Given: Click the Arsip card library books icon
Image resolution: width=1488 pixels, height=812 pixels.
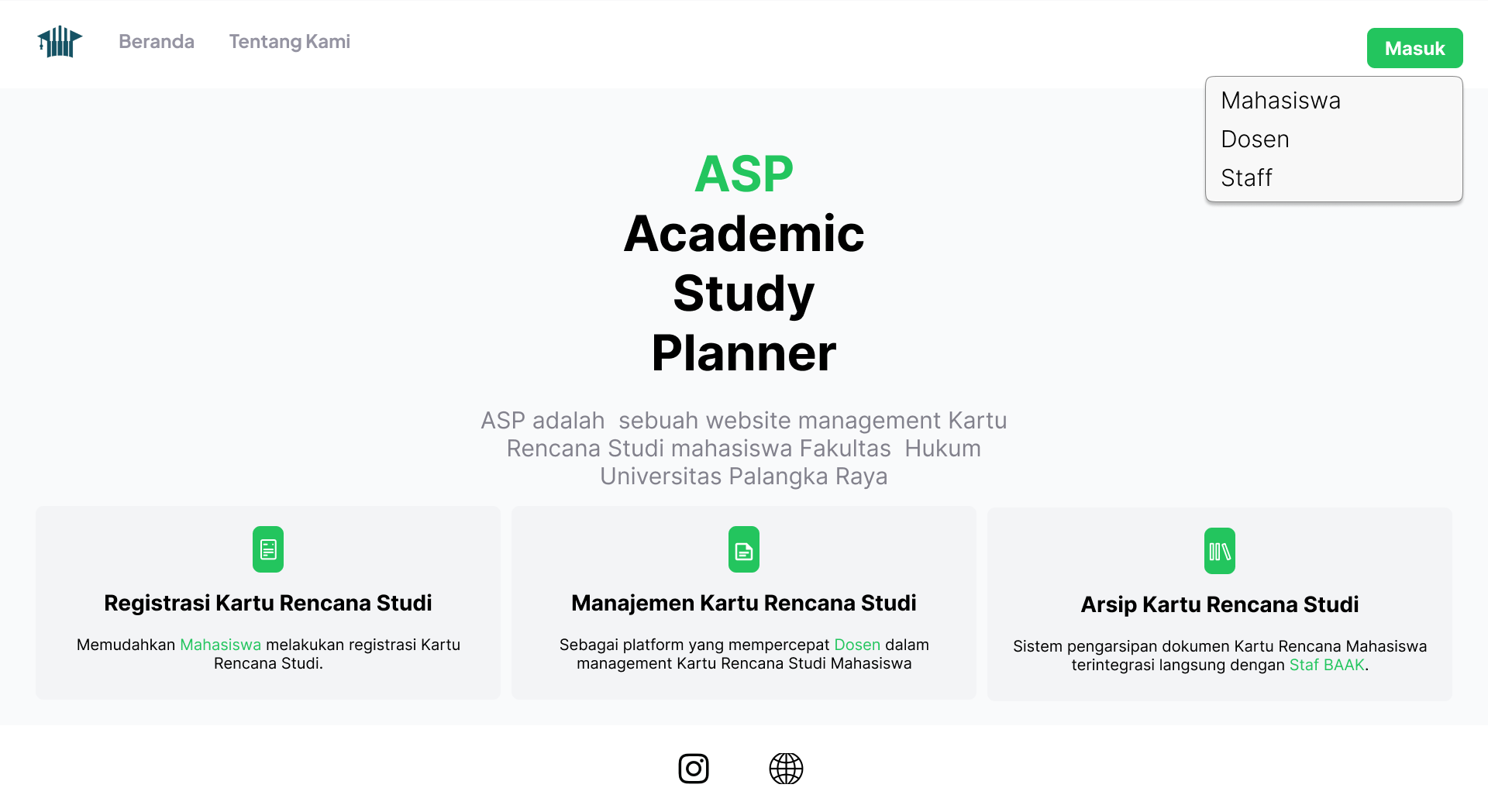Looking at the screenshot, I should (x=1219, y=551).
